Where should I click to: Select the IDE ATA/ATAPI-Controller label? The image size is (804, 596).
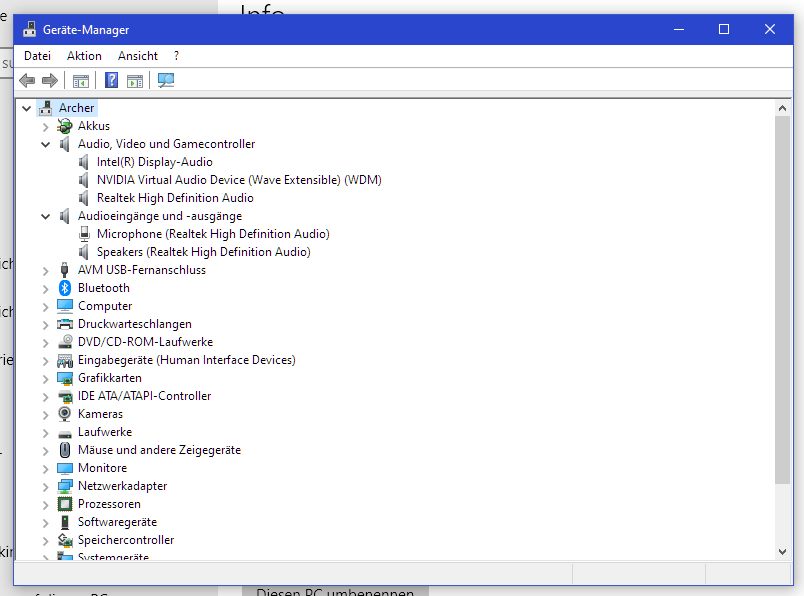pos(144,396)
